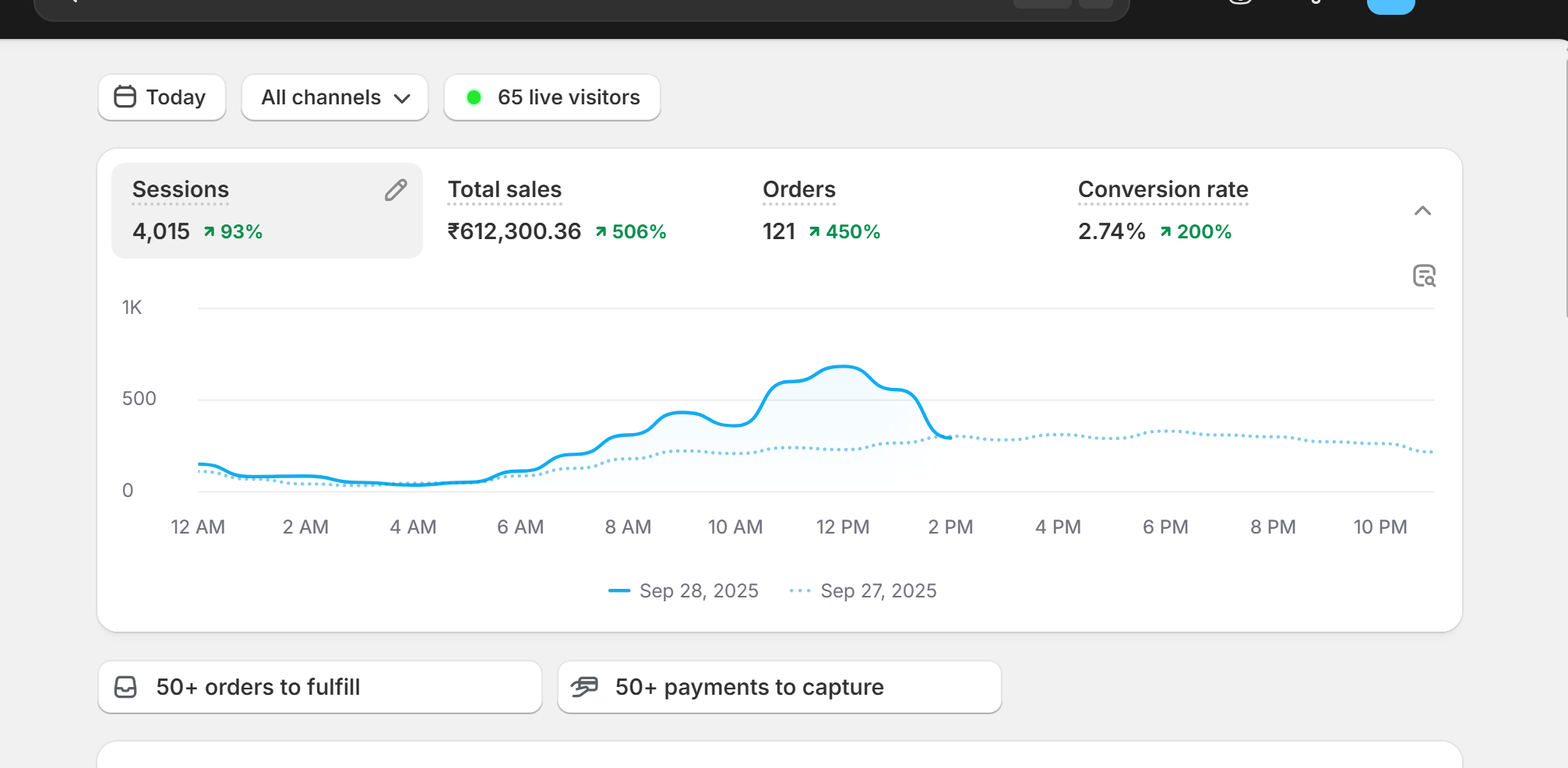The image size is (1568, 768).
Task: Click the green live visitors indicator dot
Action: [474, 97]
